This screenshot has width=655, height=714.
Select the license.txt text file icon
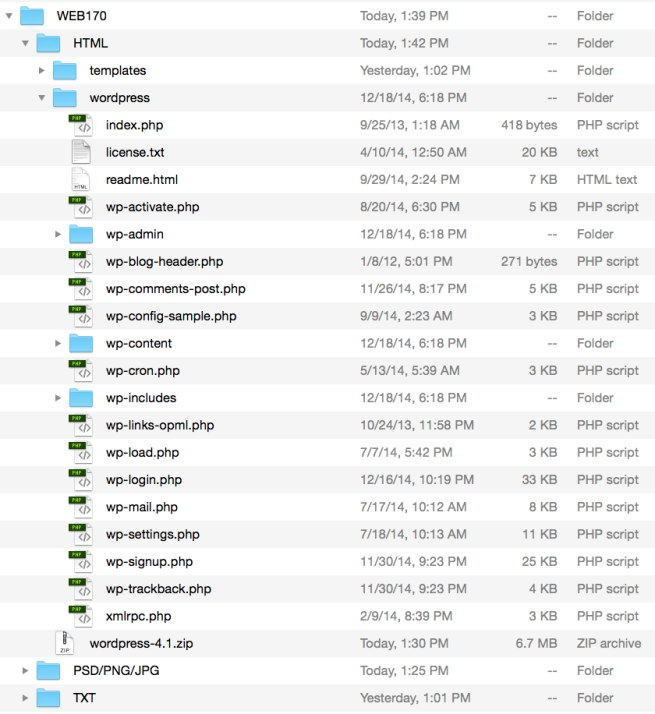coord(81,152)
